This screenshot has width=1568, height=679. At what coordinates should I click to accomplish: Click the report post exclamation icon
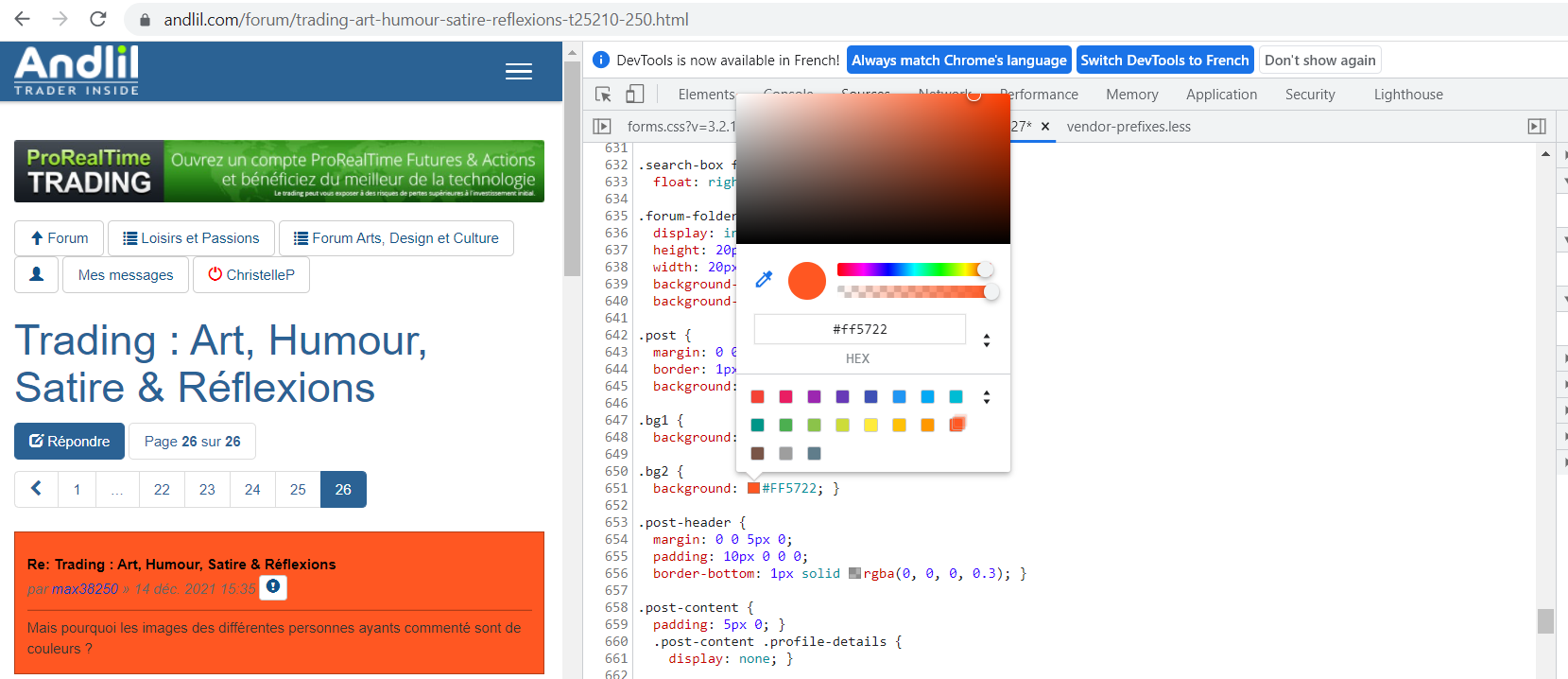pos(273,587)
